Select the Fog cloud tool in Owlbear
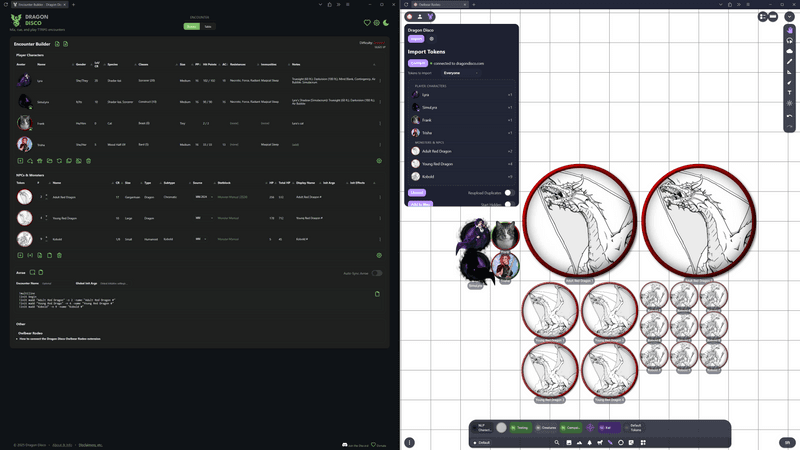Image resolution: width=800 pixels, height=450 pixels. click(789, 51)
